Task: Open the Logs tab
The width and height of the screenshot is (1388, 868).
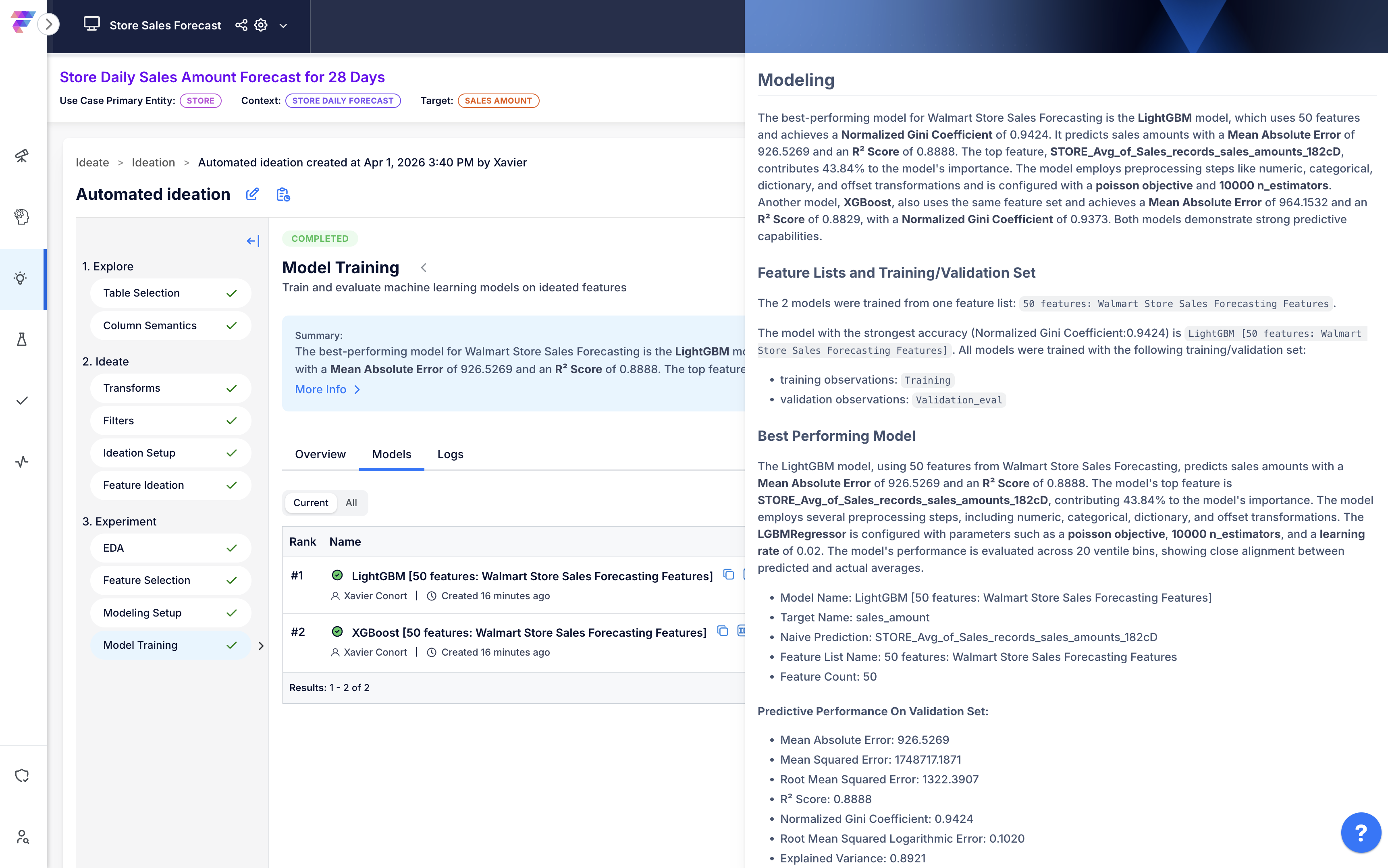Action: point(450,454)
